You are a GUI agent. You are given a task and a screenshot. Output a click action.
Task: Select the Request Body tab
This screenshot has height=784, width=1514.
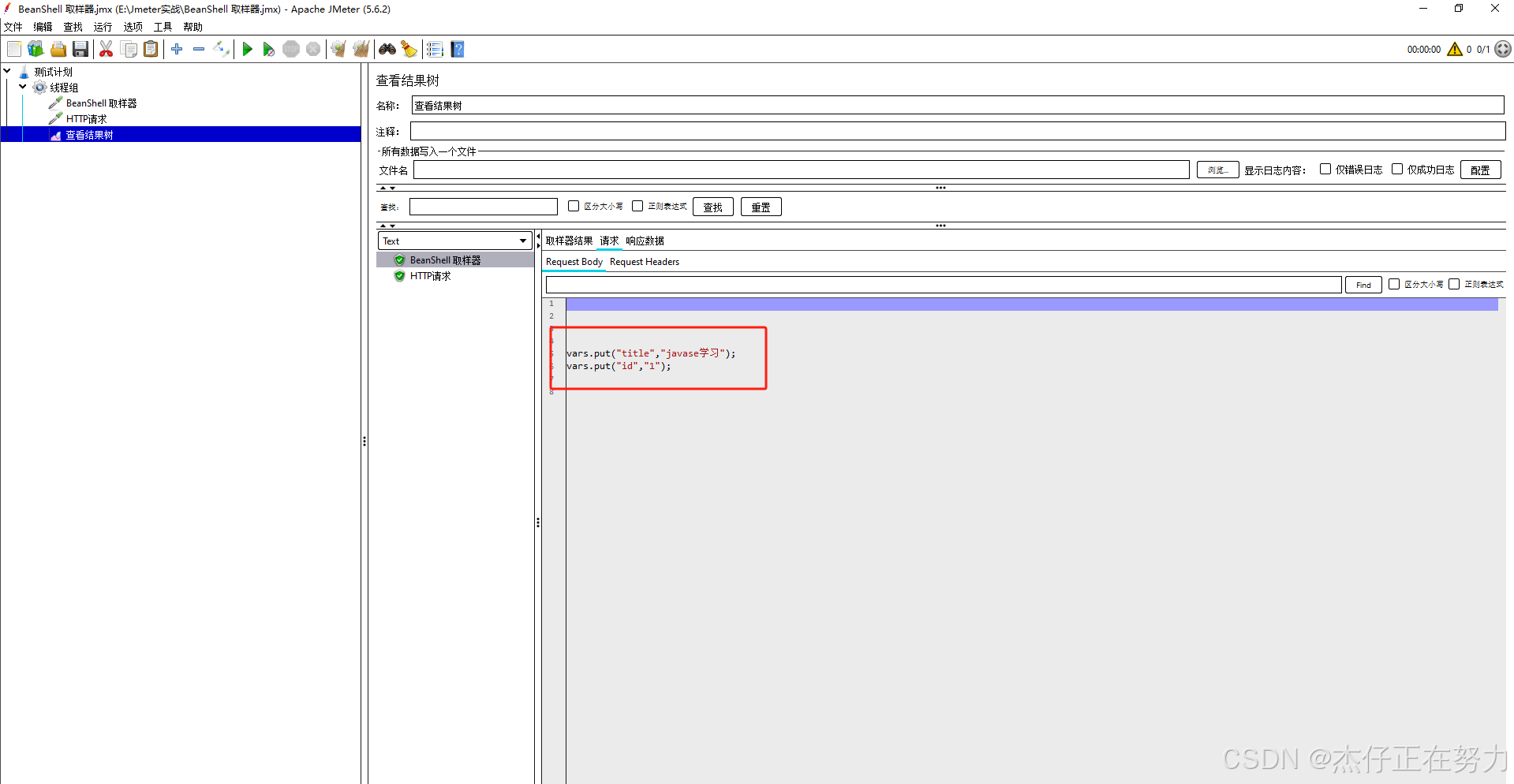click(574, 262)
